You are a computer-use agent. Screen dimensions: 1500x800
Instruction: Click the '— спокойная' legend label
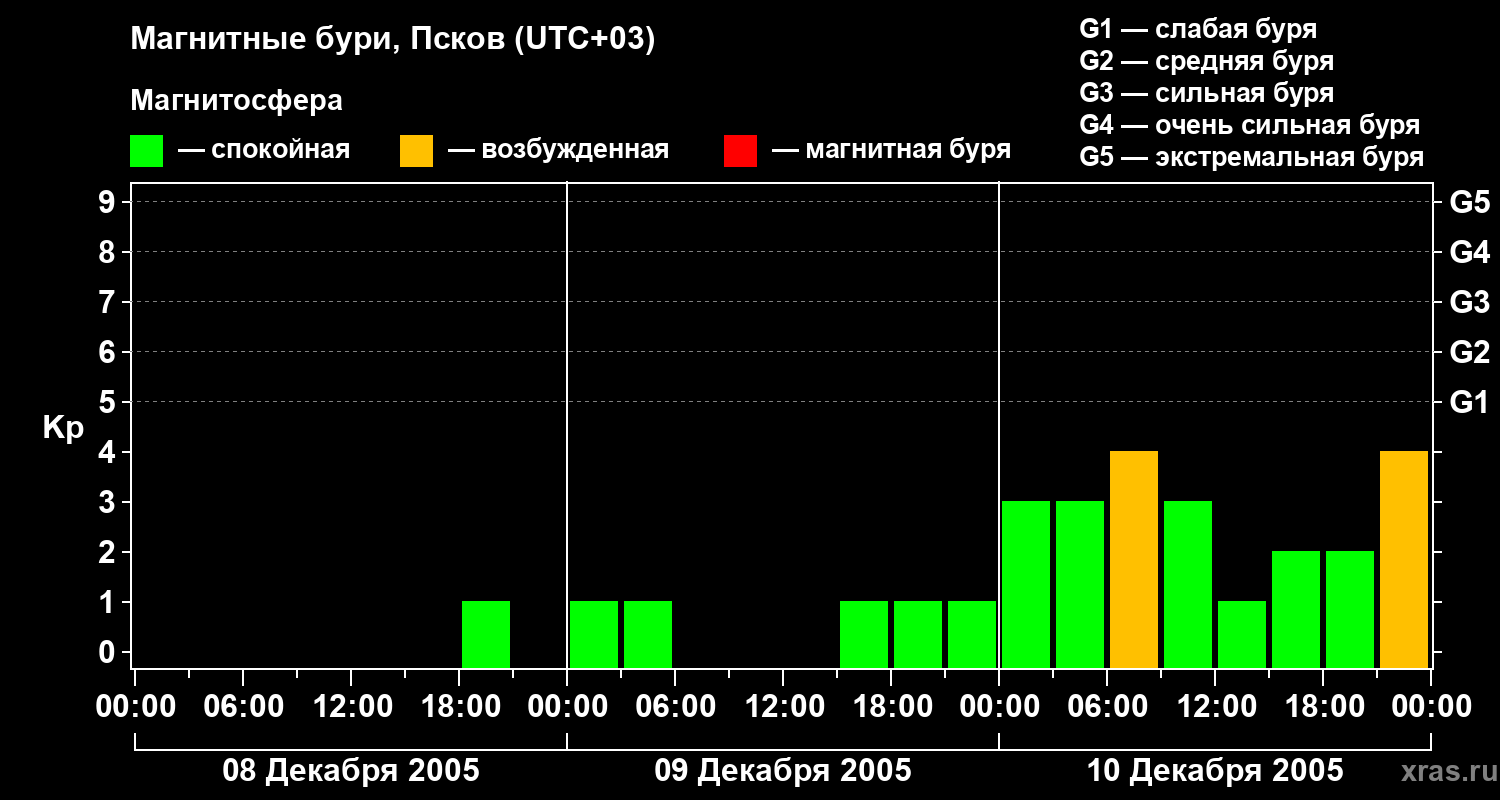264,150
